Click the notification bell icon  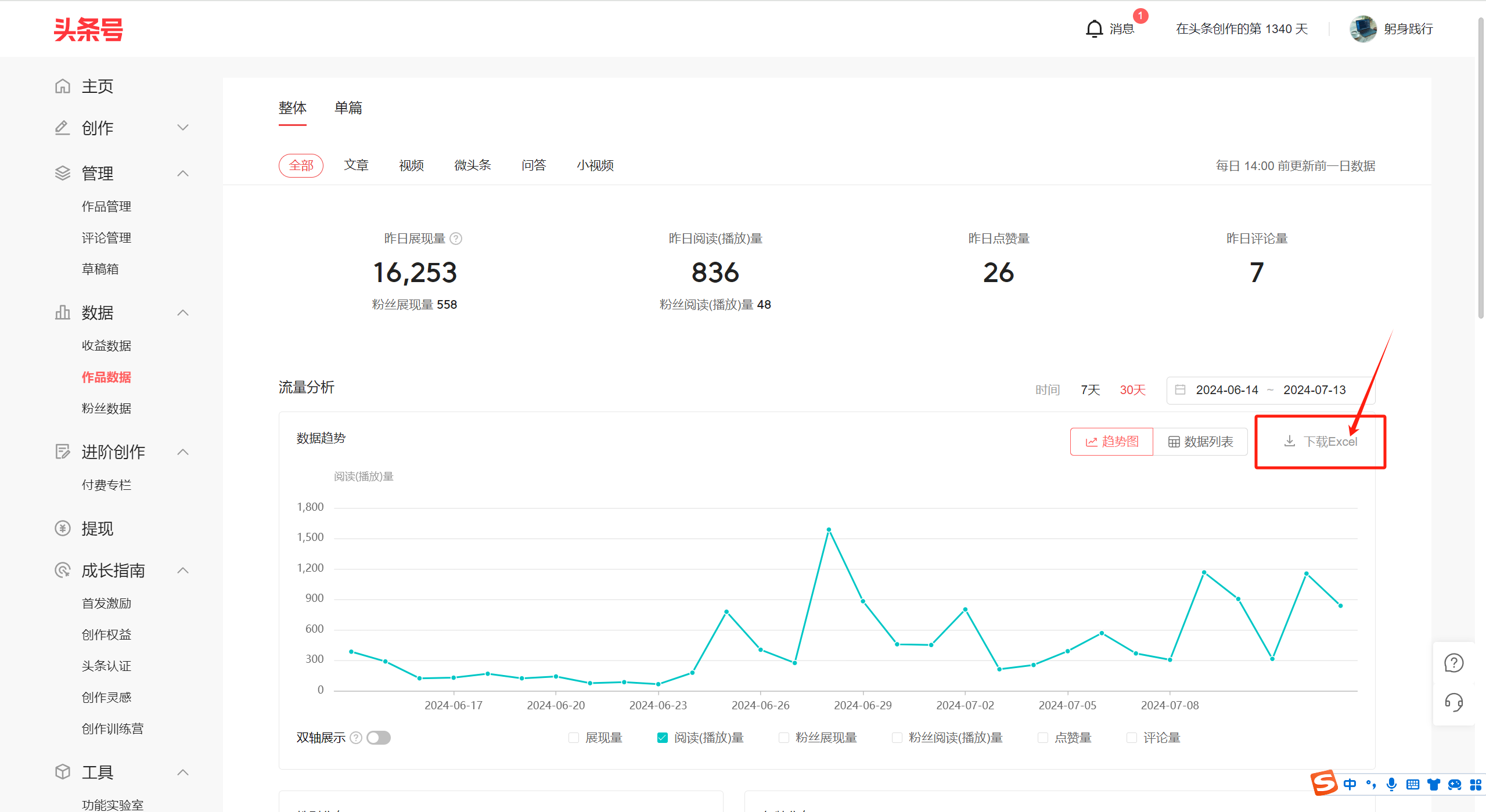(1094, 29)
